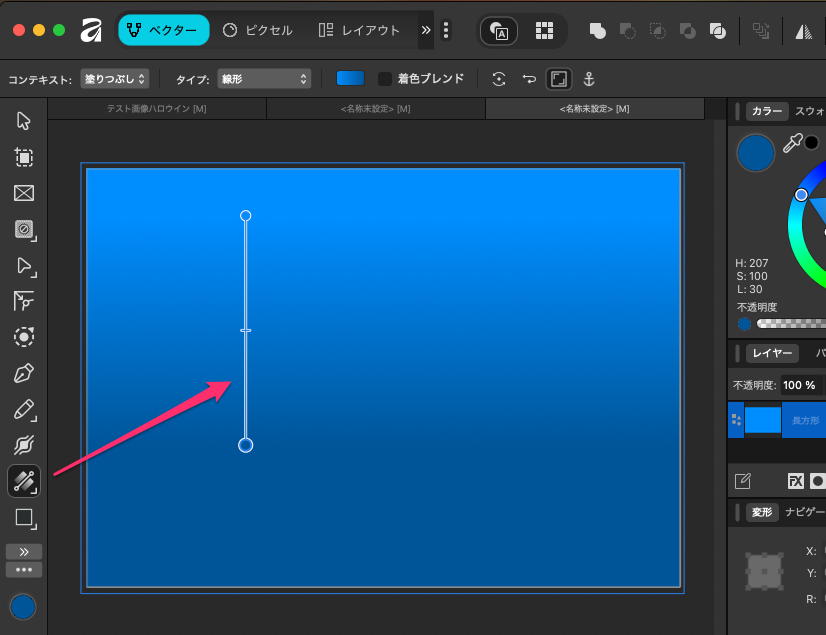Click the eyedropper color picker icon
Screen dimensions: 826x635
pos(792,145)
